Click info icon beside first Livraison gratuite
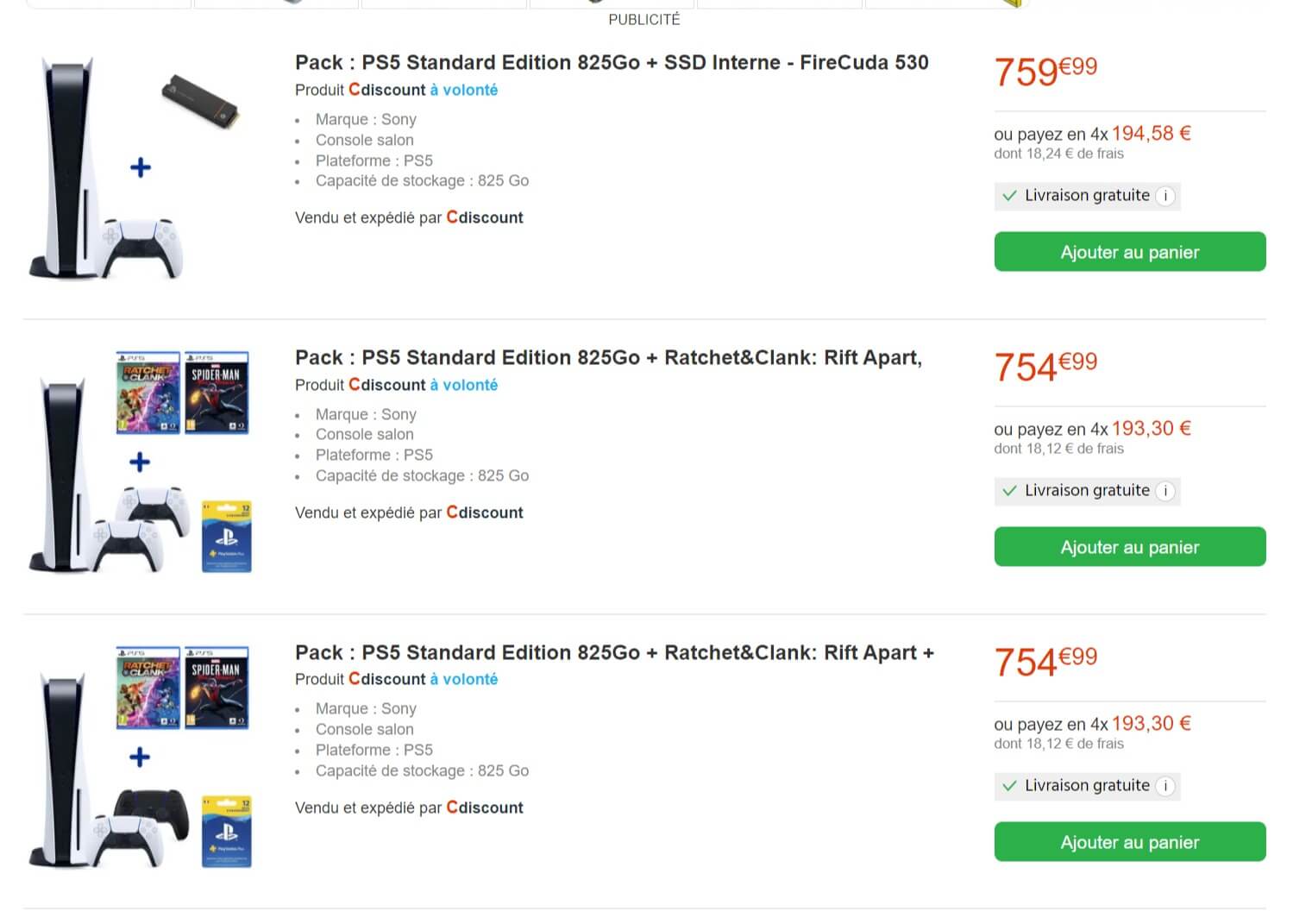The height and width of the screenshot is (924, 1312). pos(1165,196)
